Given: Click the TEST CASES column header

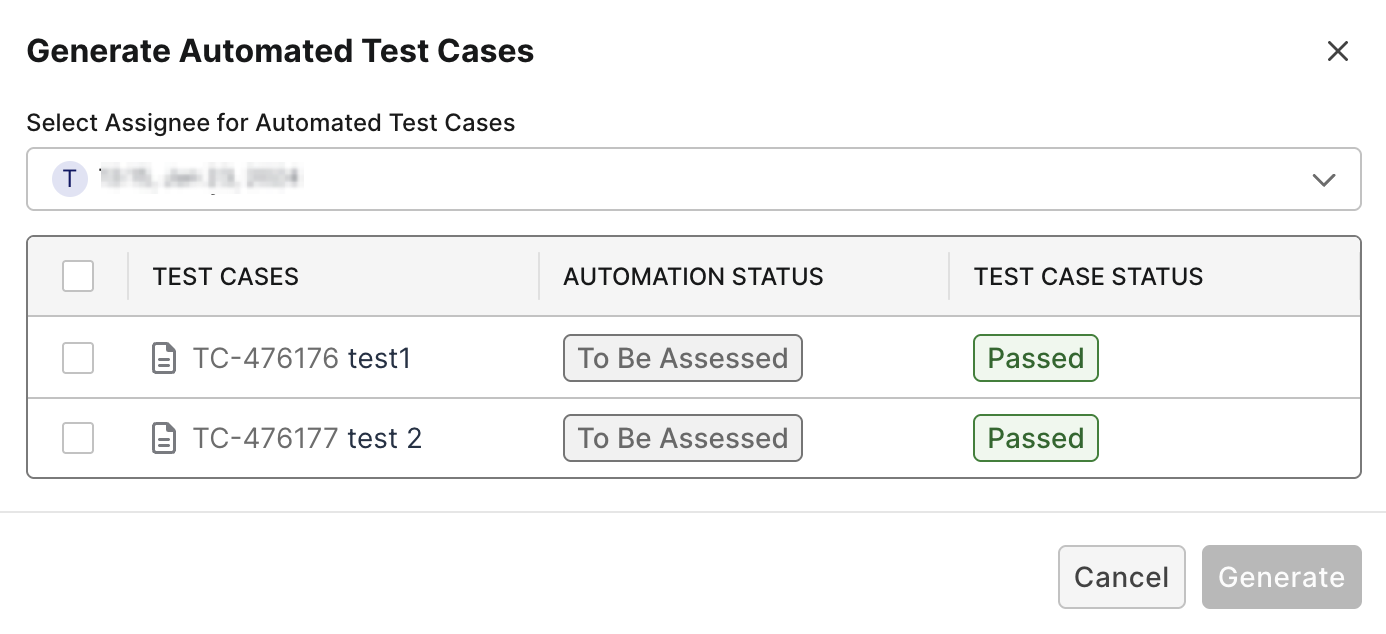Looking at the screenshot, I should pyautogui.click(x=226, y=277).
